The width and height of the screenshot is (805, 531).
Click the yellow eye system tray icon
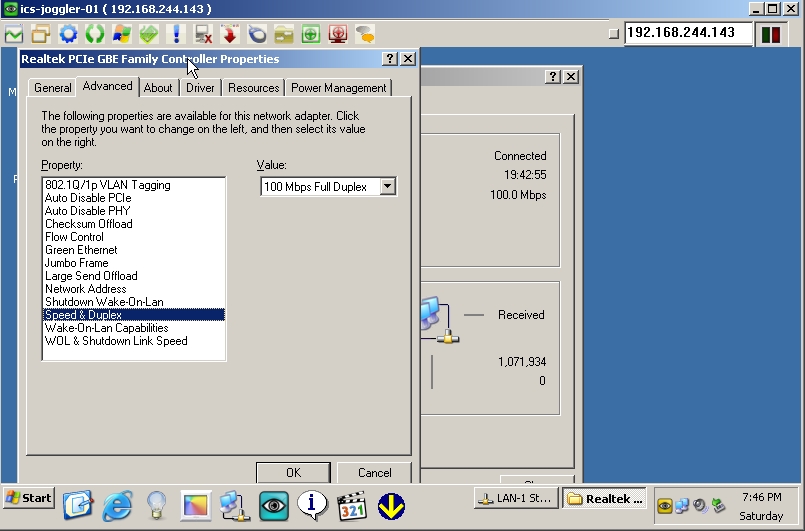tap(664, 506)
